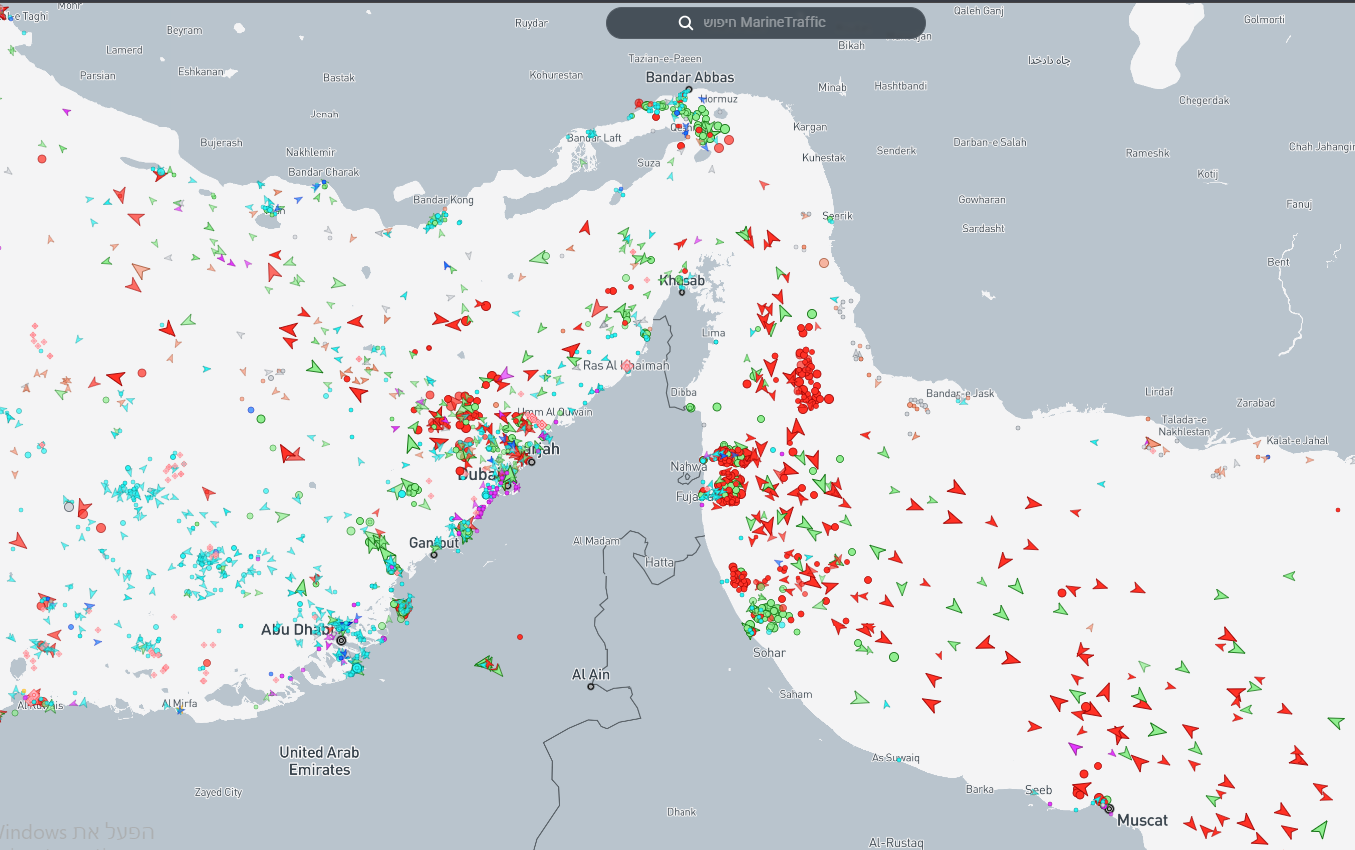1355x850 pixels.
Task: Click the Bandar Abbas city label
Action: point(690,77)
